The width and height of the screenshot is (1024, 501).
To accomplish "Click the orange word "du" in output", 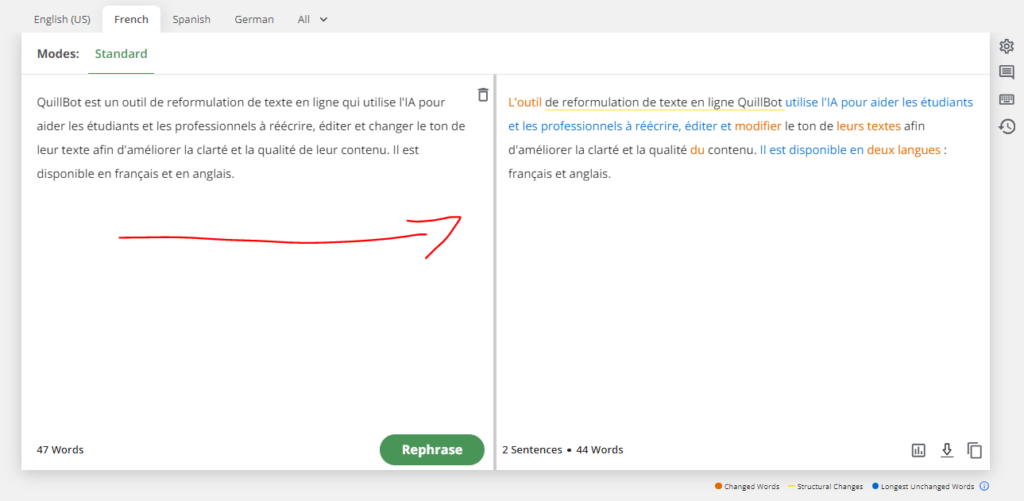I will 697,150.
